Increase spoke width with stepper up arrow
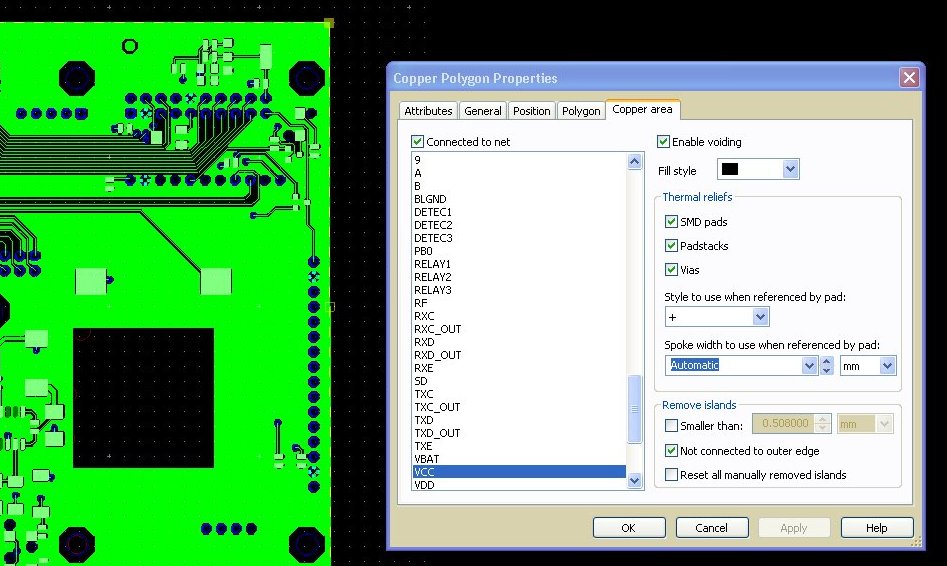947x566 pixels. (x=826, y=361)
